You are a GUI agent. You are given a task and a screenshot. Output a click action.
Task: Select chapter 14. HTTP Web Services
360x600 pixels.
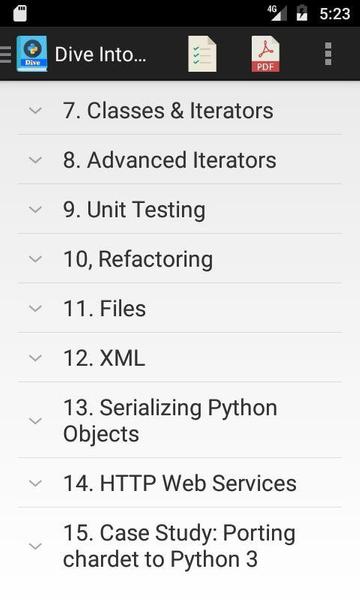click(179, 483)
